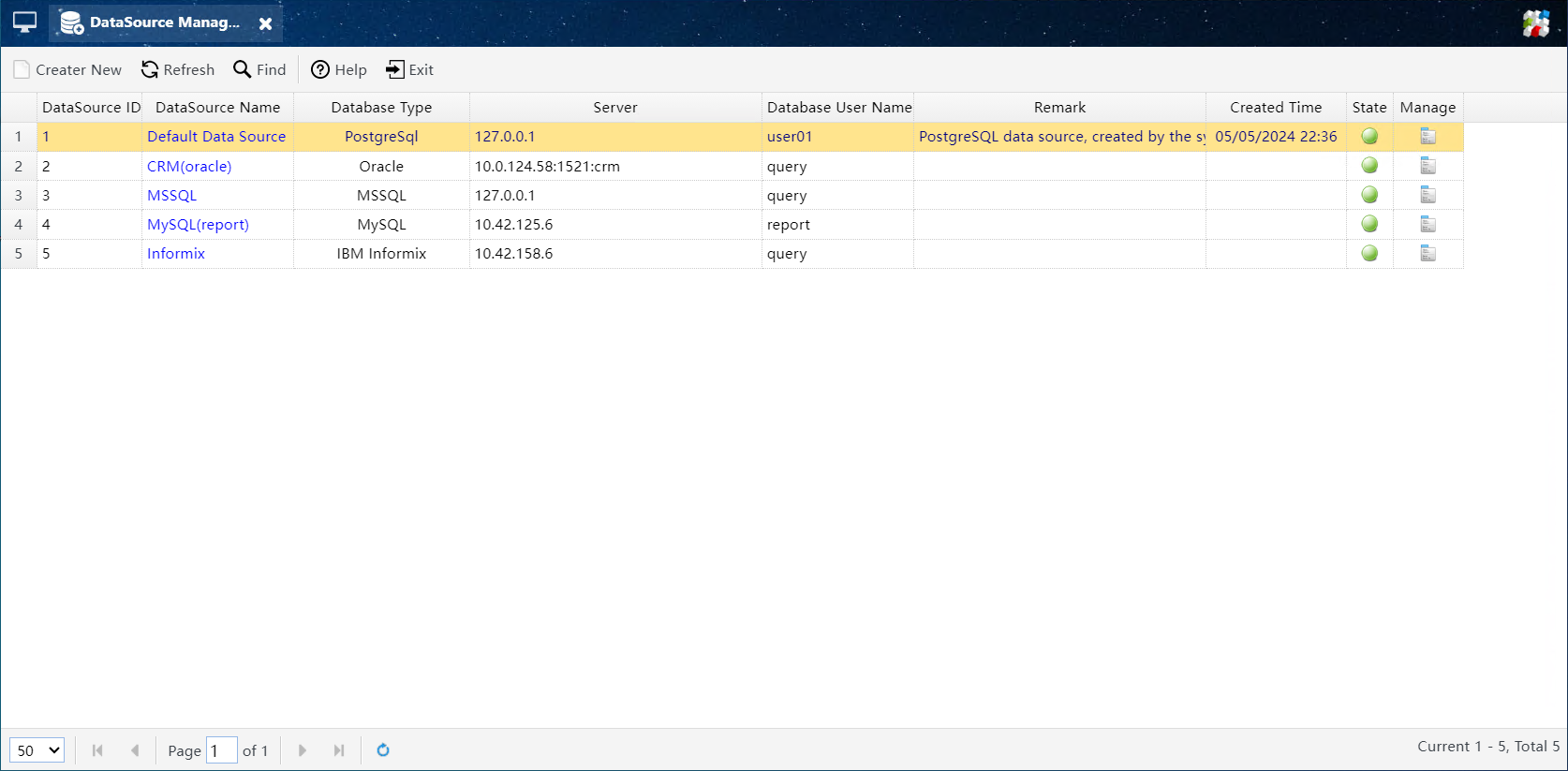Click server cell 10.42.125.6
Image resolution: width=1568 pixels, height=771 pixels.
(615, 225)
